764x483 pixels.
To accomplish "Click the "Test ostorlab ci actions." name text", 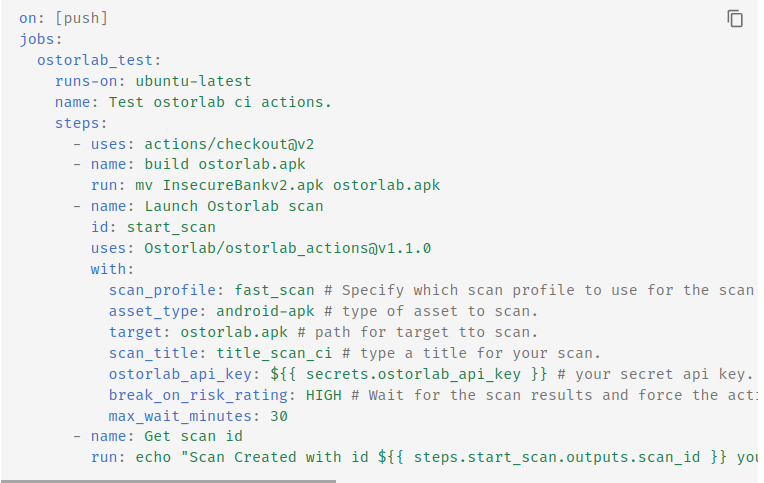I will 220,102.
